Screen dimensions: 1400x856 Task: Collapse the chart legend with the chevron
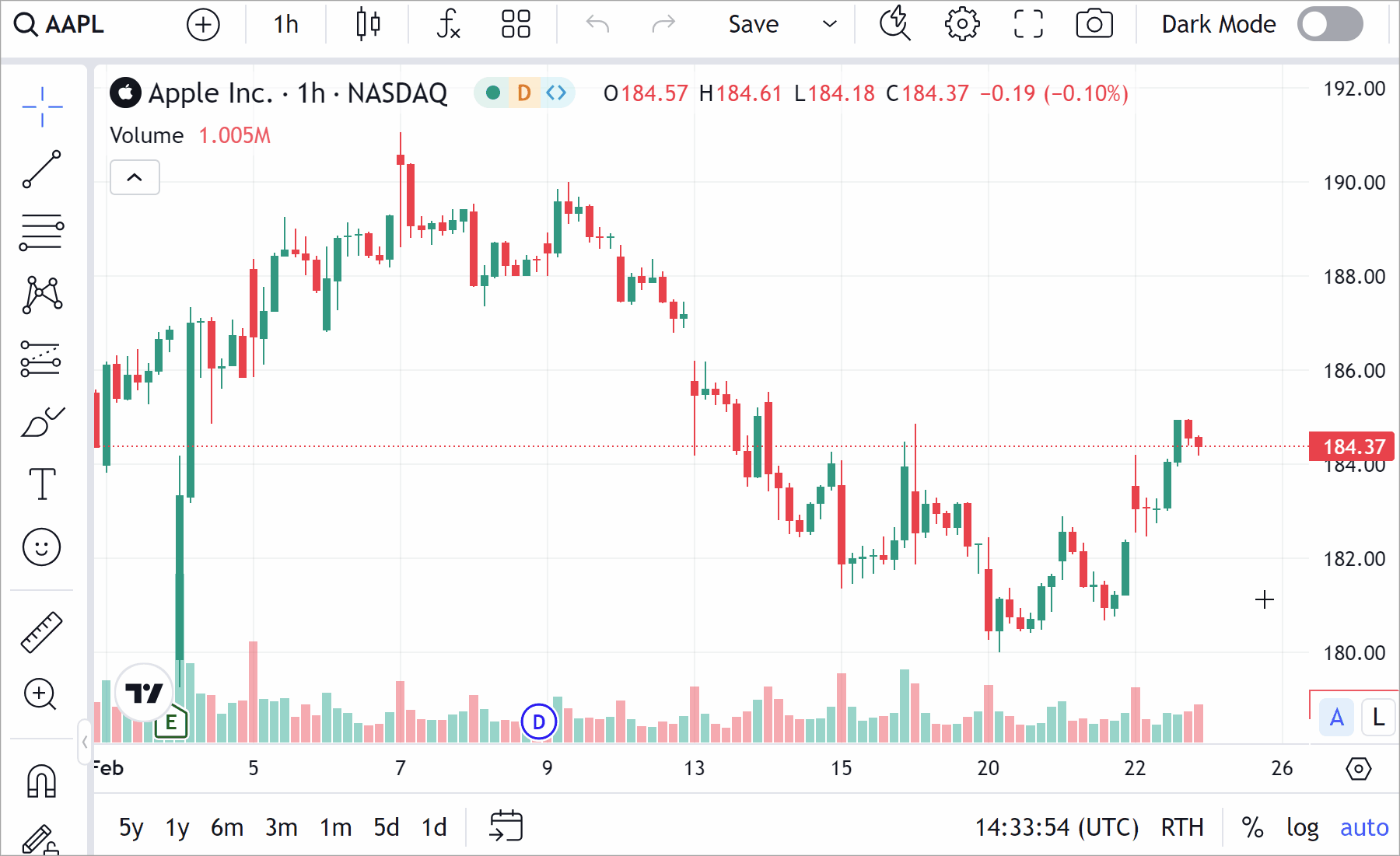135,177
